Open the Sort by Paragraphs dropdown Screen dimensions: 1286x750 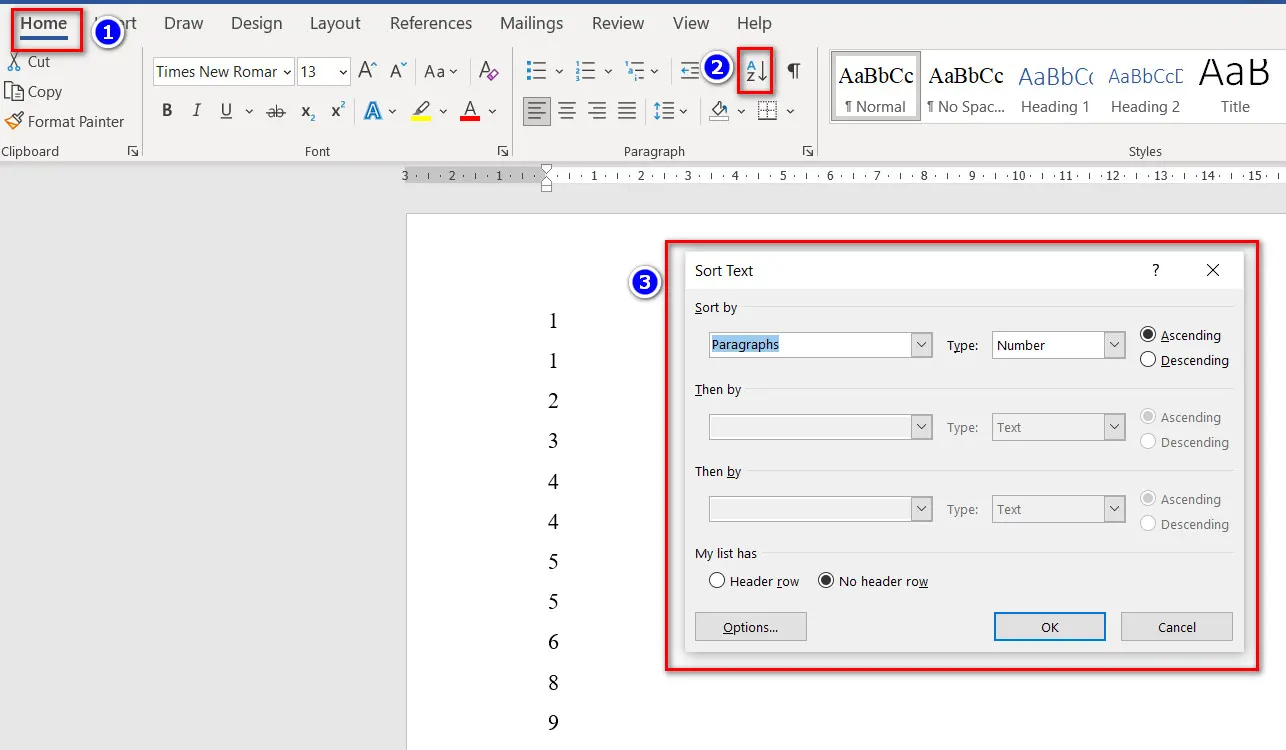click(x=921, y=345)
